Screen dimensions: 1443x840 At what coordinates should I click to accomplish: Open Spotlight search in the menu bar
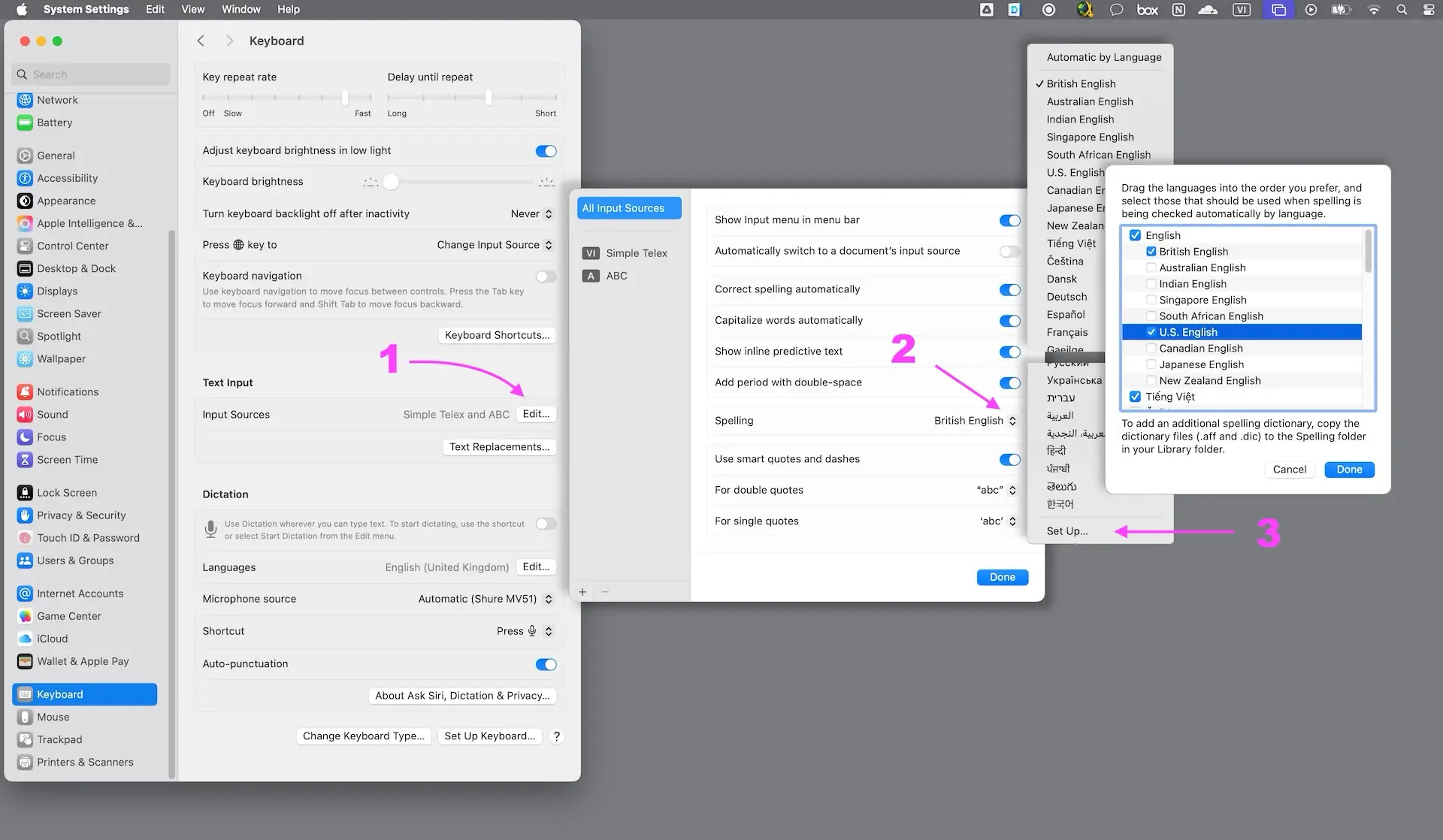[1402, 10]
